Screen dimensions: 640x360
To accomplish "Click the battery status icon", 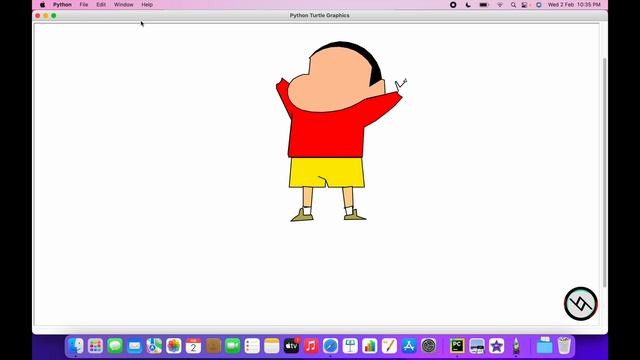I will pyautogui.click(x=484, y=5).
